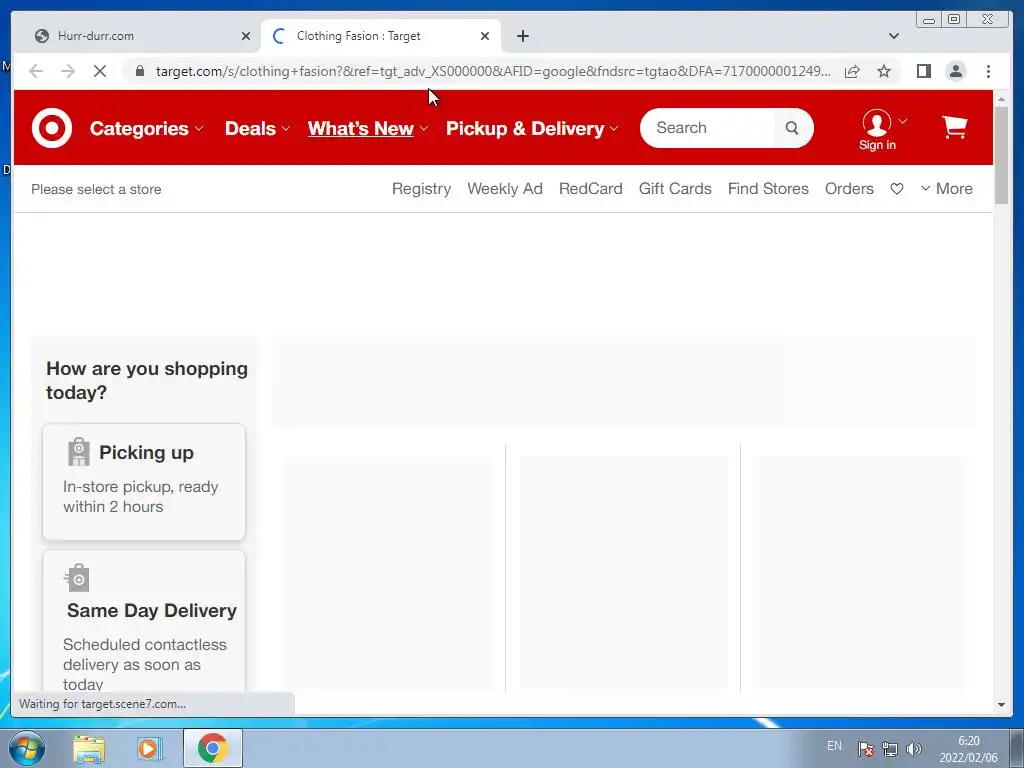Expand the More links dropdown

pyautogui.click(x=947, y=189)
